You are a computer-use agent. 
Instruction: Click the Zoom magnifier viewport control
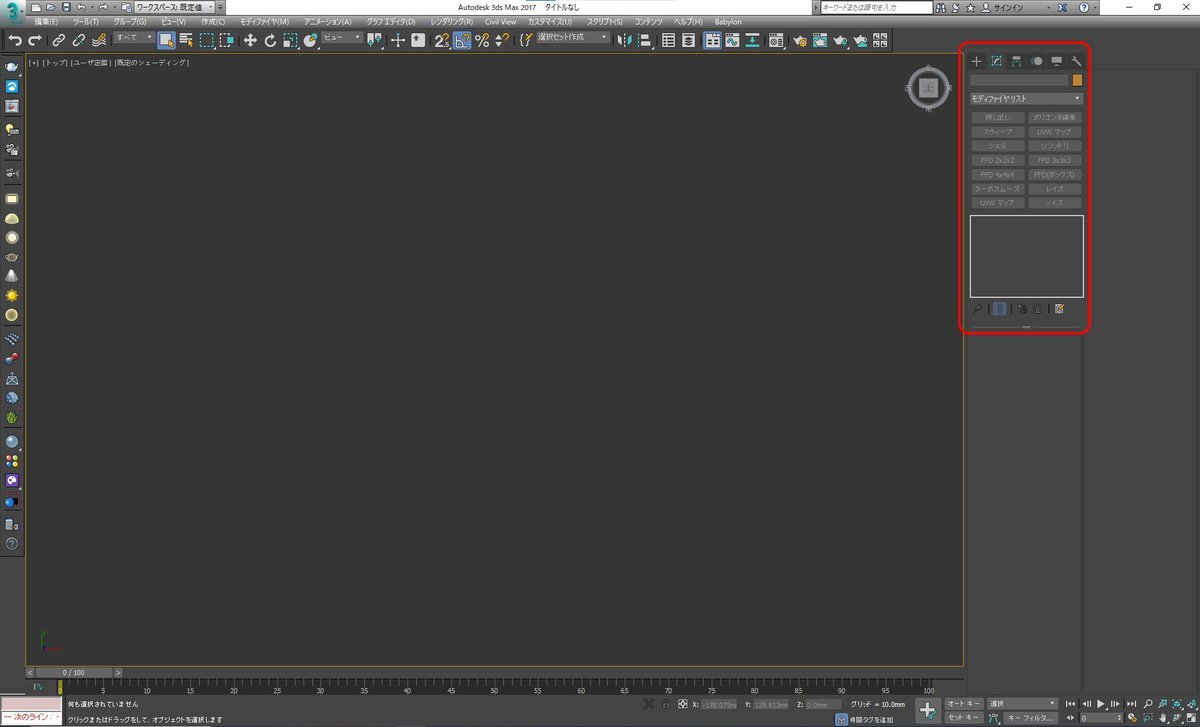[x=1148, y=704]
